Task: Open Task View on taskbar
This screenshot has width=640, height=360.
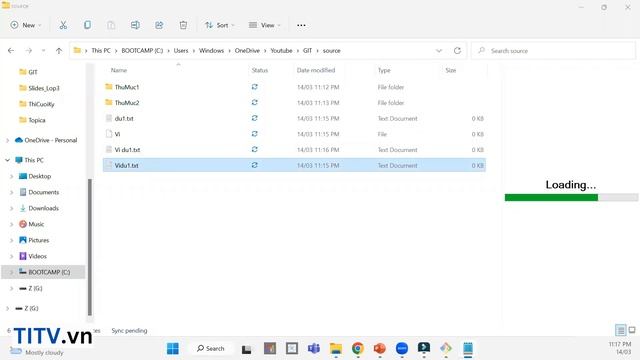Action: [247, 349]
